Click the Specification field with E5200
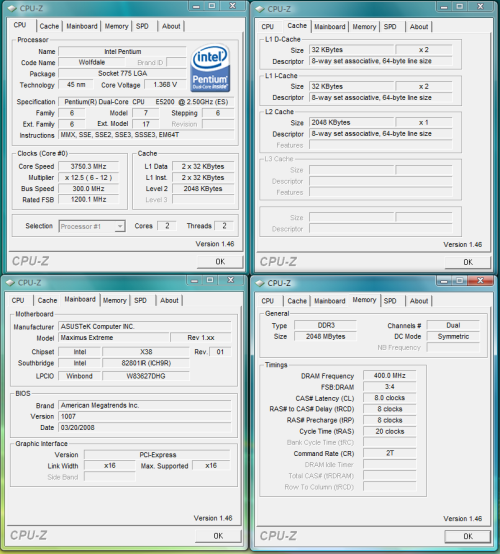Image resolution: width=500 pixels, height=554 pixels. [x=146, y=102]
